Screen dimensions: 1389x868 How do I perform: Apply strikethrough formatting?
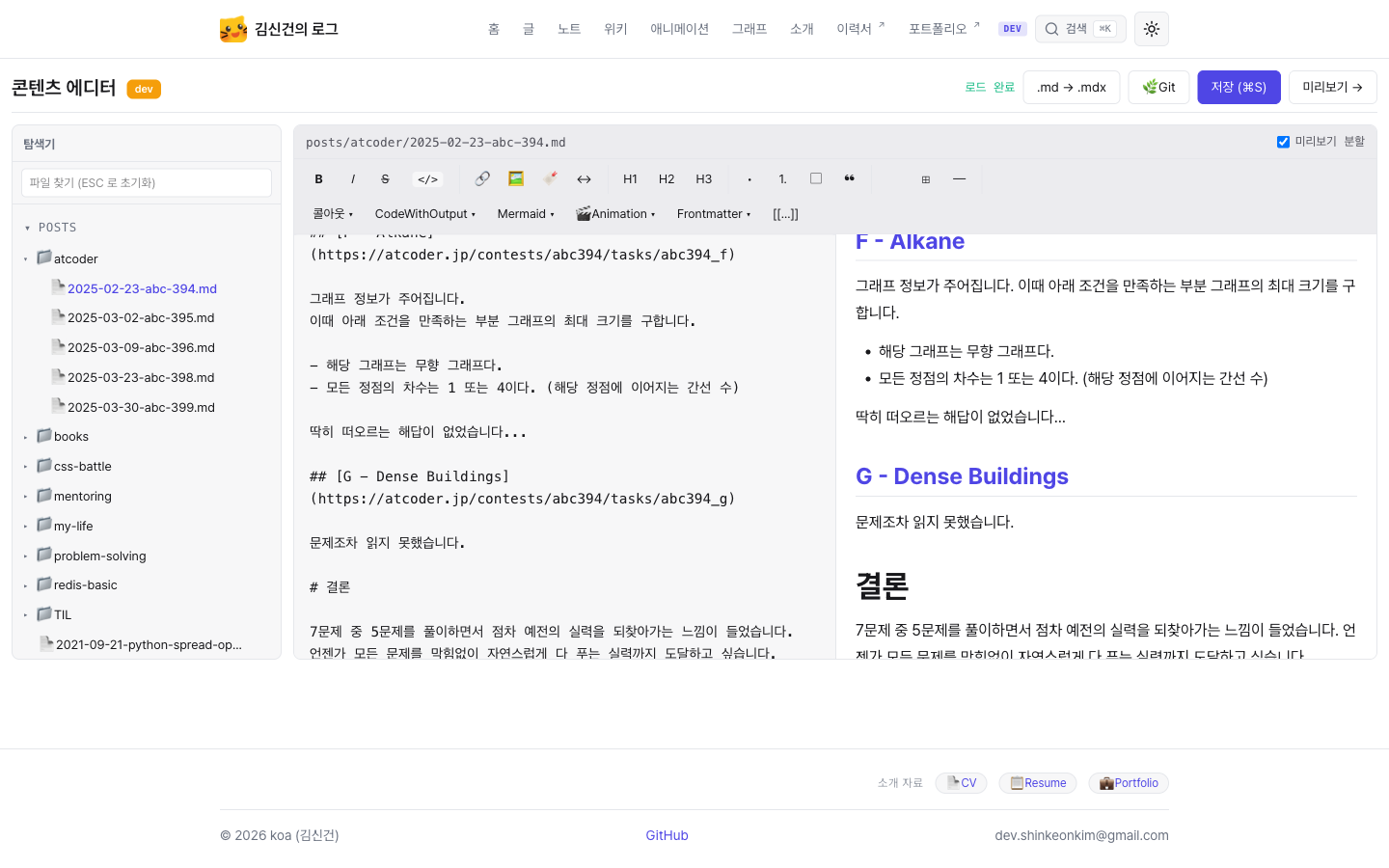point(385,179)
